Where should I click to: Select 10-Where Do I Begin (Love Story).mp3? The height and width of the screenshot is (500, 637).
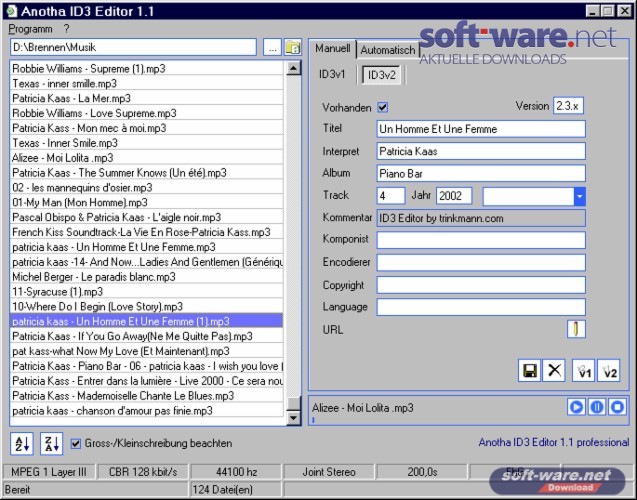(x=147, y=307)
